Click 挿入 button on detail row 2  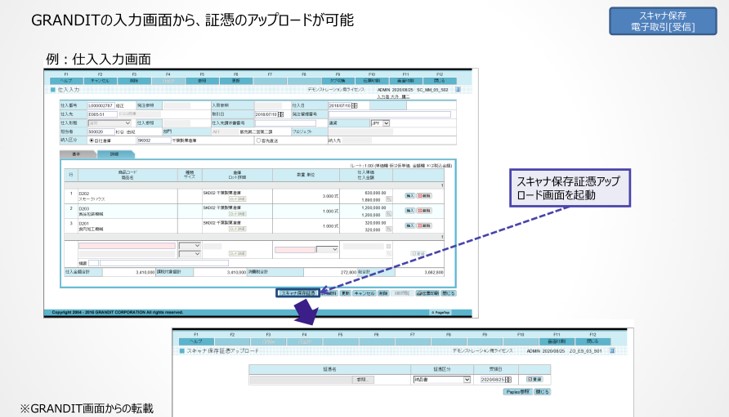(410, 211)
